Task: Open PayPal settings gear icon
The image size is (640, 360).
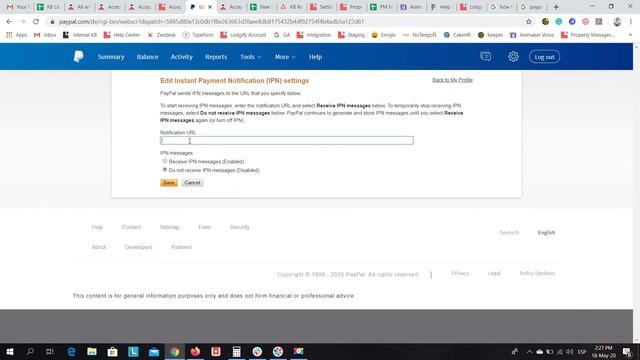Action: 513,56
